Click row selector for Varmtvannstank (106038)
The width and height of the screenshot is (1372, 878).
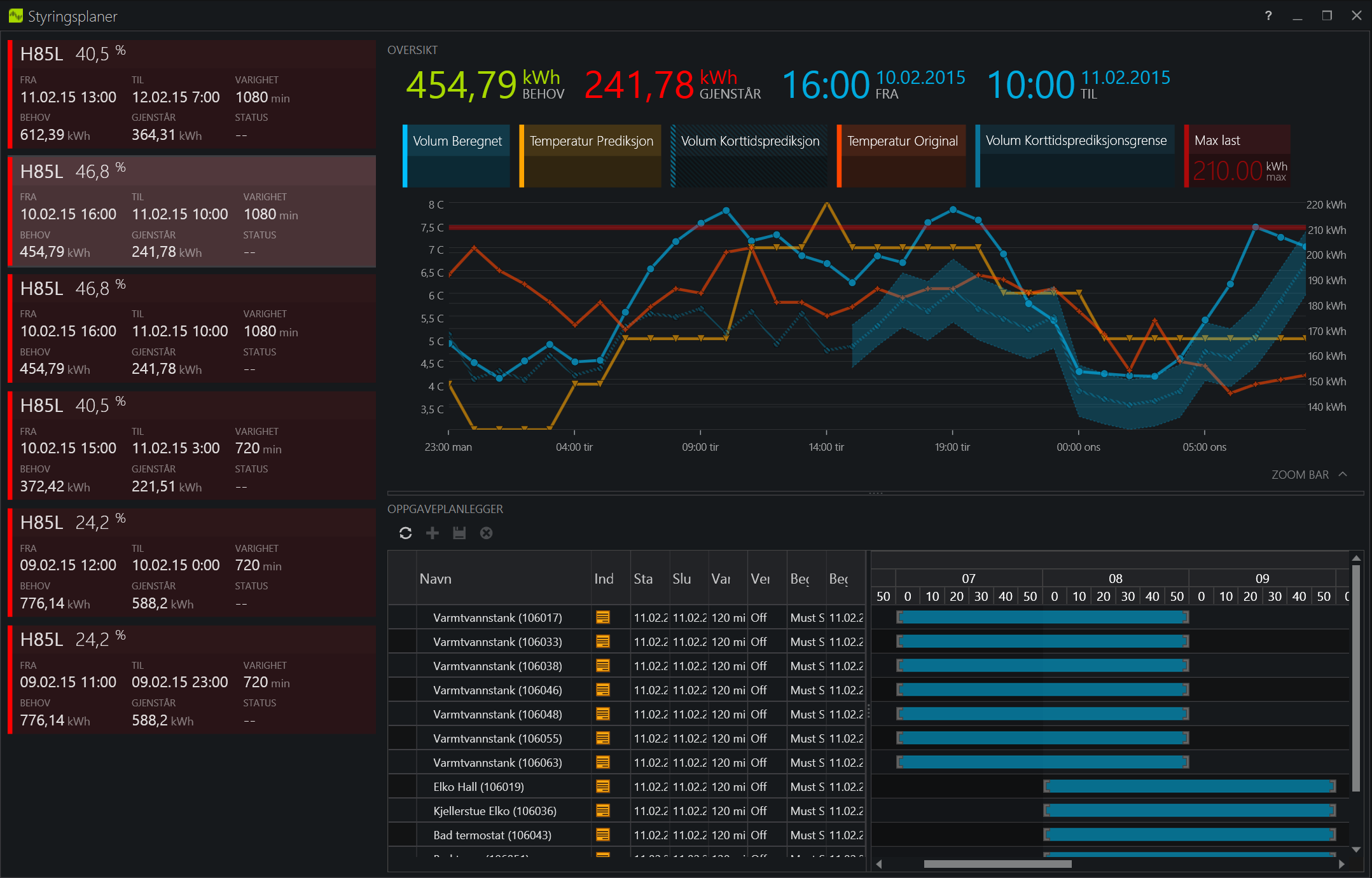point(402,666)
